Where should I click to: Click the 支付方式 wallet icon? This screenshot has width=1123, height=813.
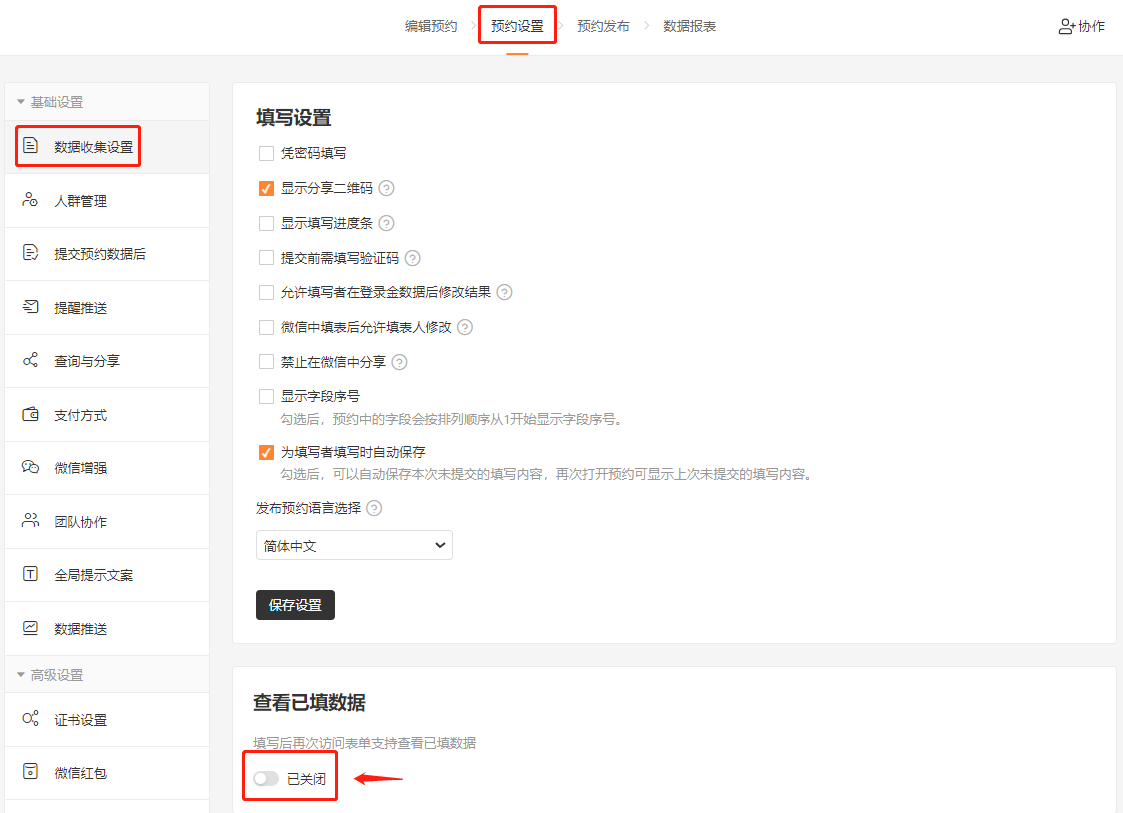click(30, 414)
